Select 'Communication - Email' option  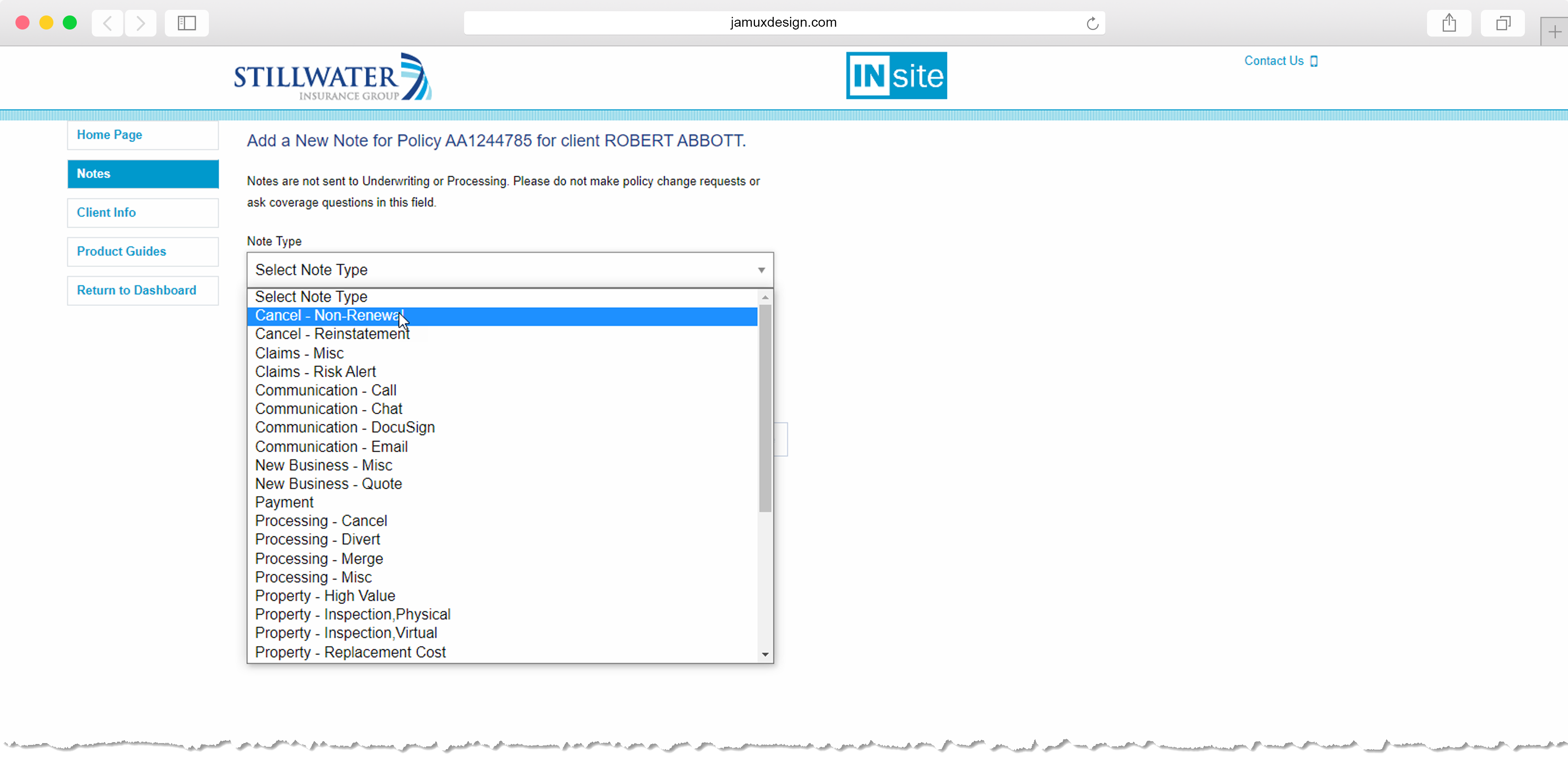[x=502, y=446]
